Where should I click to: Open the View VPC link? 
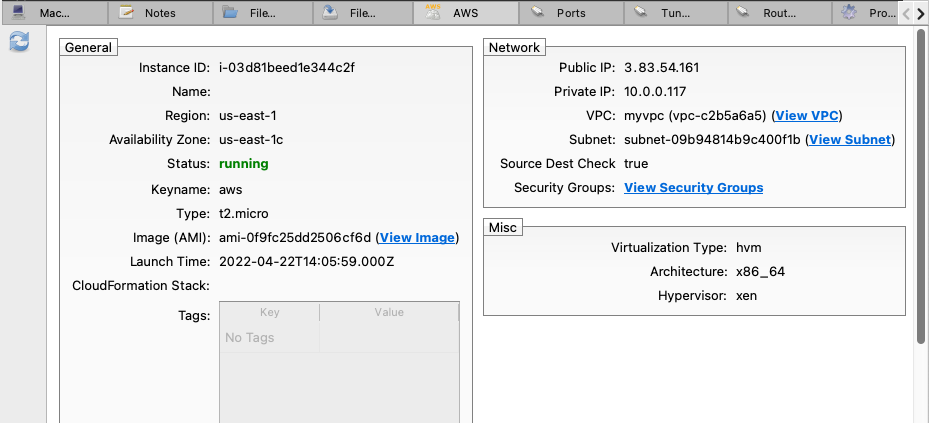coord(807,116)
